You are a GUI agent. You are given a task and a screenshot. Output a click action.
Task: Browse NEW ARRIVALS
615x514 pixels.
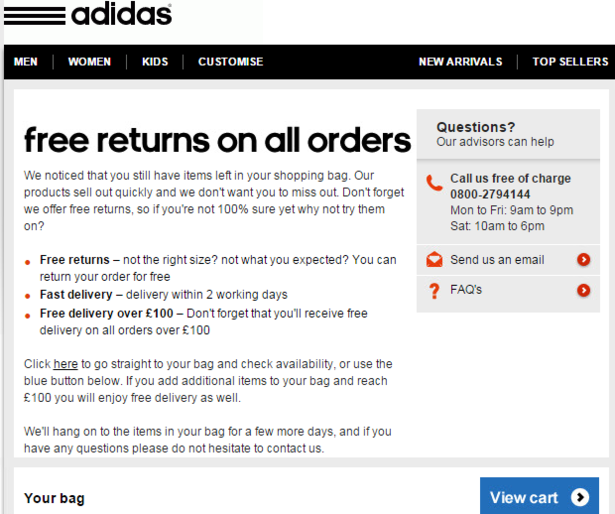pyautogui.click(x=460, y=62)
